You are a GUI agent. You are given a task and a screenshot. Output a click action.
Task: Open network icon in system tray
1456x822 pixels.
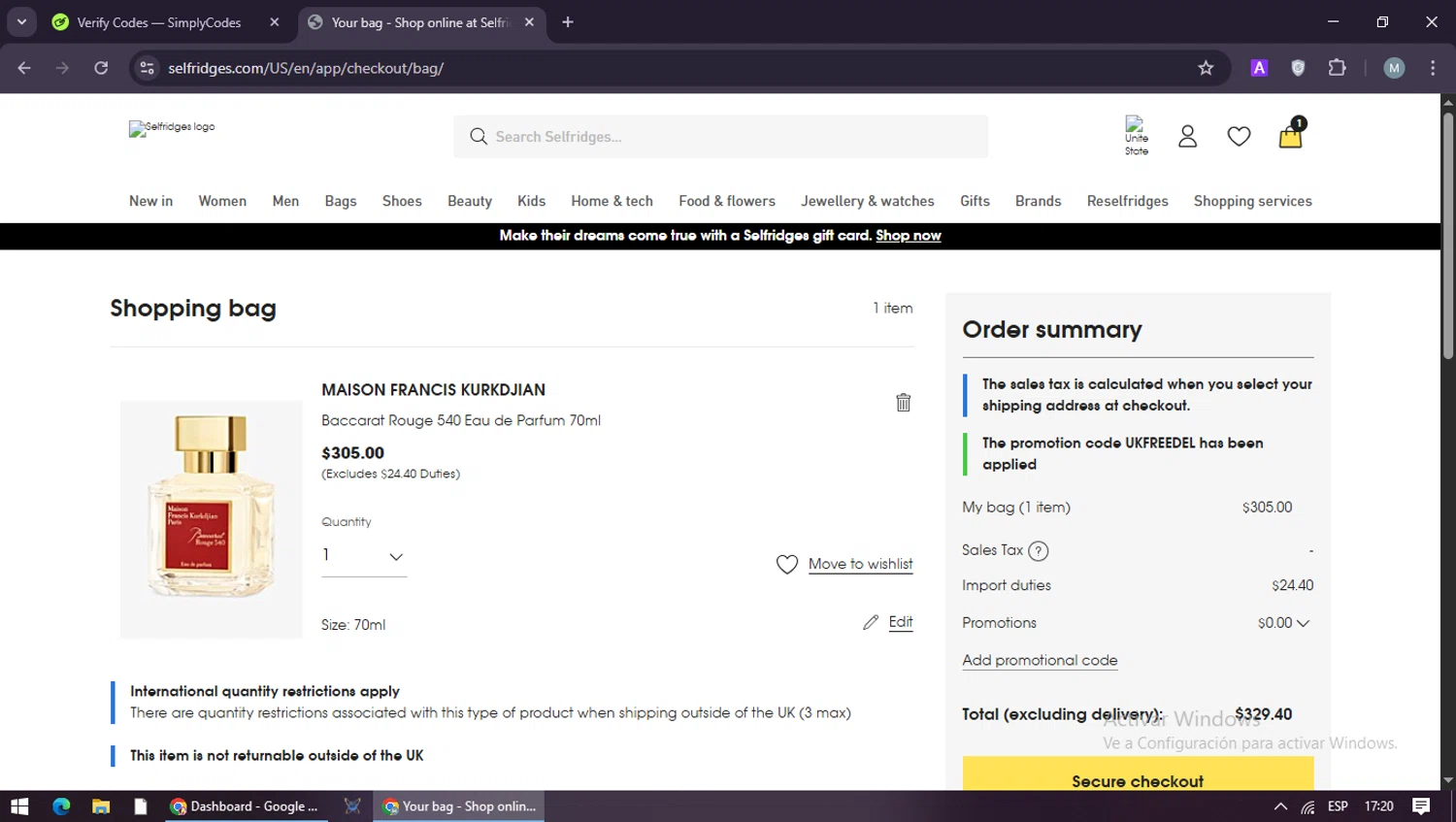[1308, 806]
